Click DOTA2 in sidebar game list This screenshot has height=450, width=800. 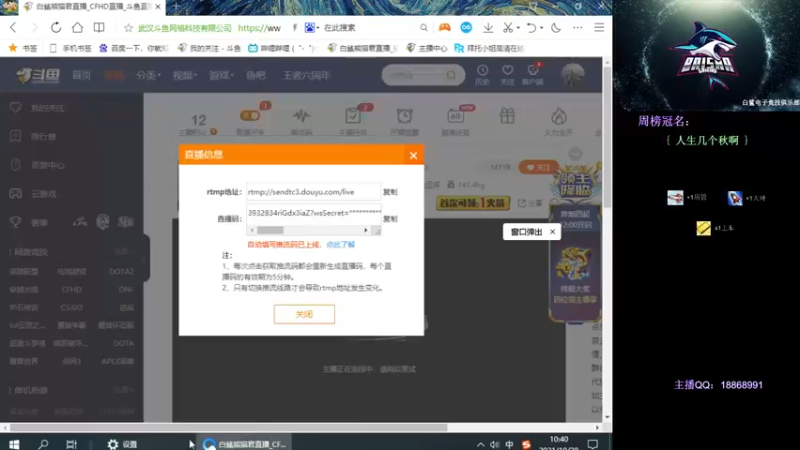pos(121,272)
